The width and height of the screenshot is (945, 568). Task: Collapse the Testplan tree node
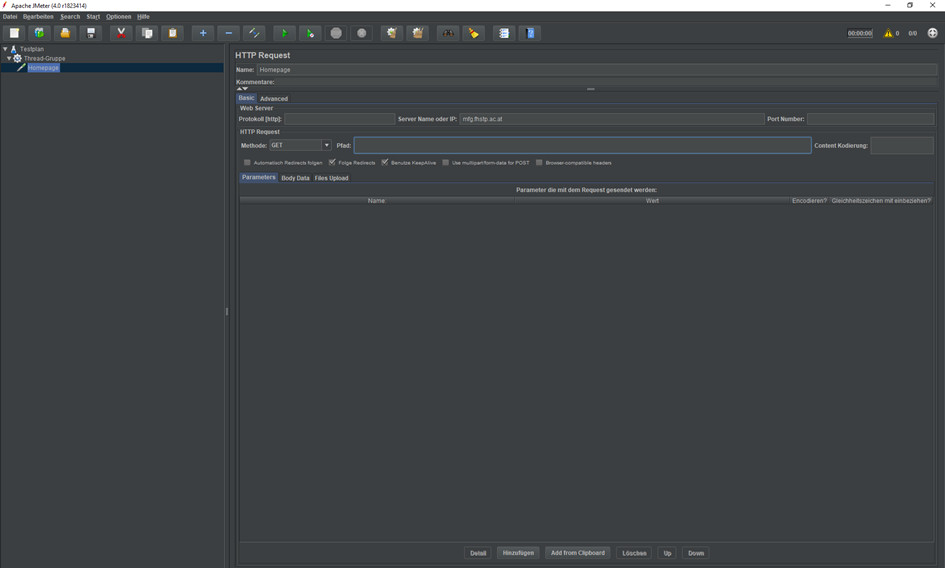click(5, 49)
